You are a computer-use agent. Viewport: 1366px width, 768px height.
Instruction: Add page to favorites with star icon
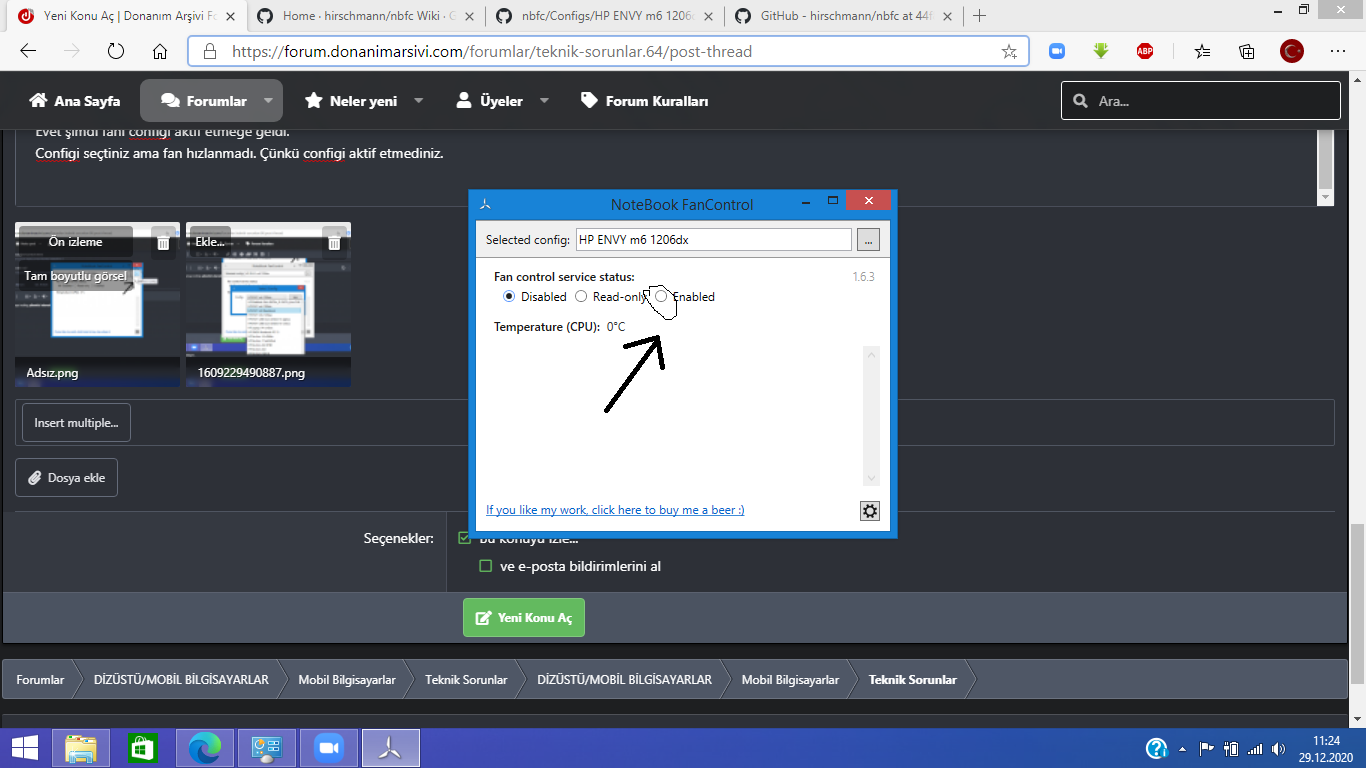point(1009,52)
